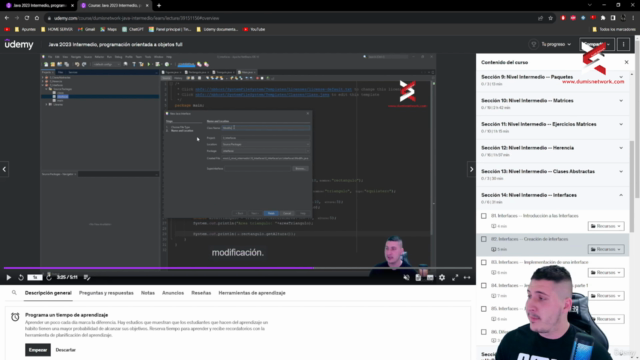Check lecture 05 Interfaces checkbox
Image resolution: width=640 pixels, height=360 pixels.
coord(484,309)
